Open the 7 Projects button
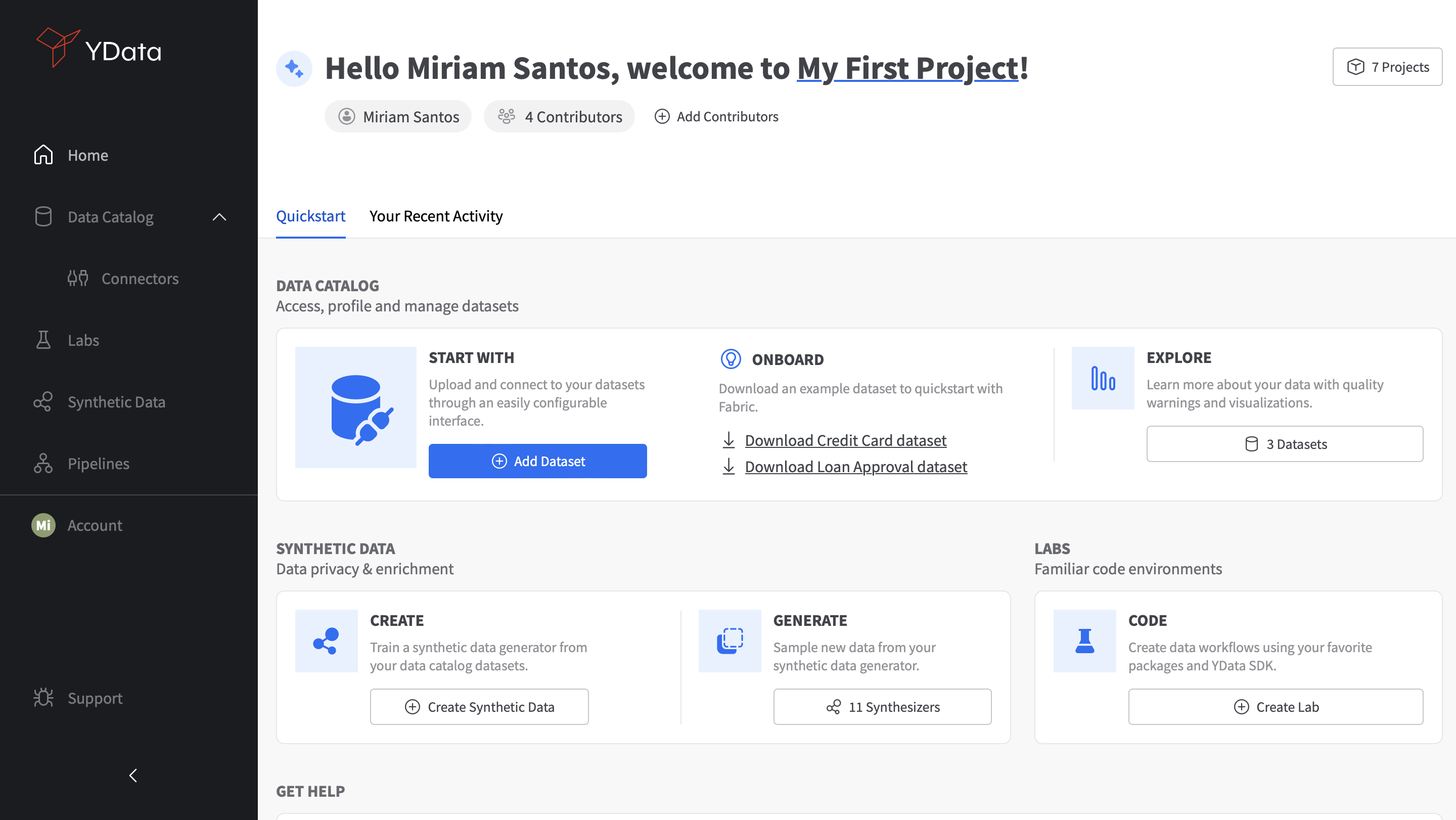 click(x=1388, y=67)
